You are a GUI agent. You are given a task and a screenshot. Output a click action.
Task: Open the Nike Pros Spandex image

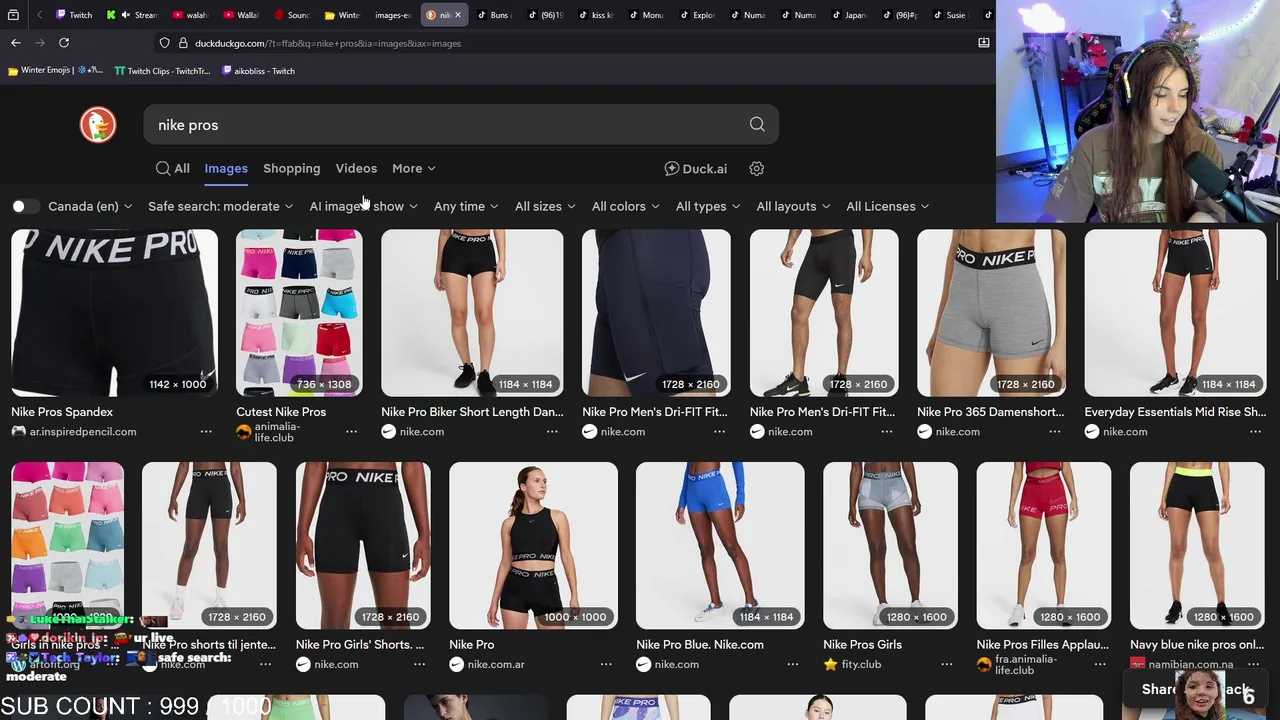(114, 313)
